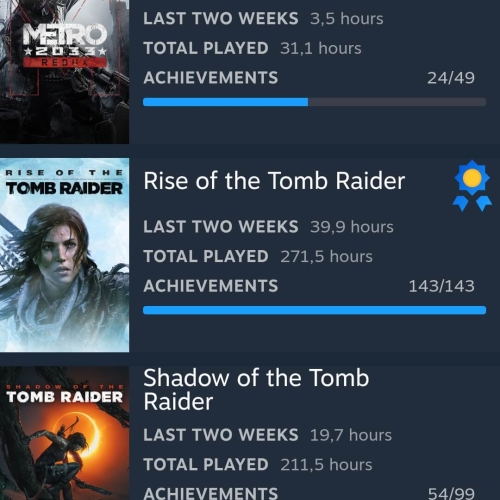Image resolution: width=500 pixels, height=500 pixels.
Task: Click ACHIEVEMENTS label under Shadow of Tomb Raider
Action: point(211,494)
